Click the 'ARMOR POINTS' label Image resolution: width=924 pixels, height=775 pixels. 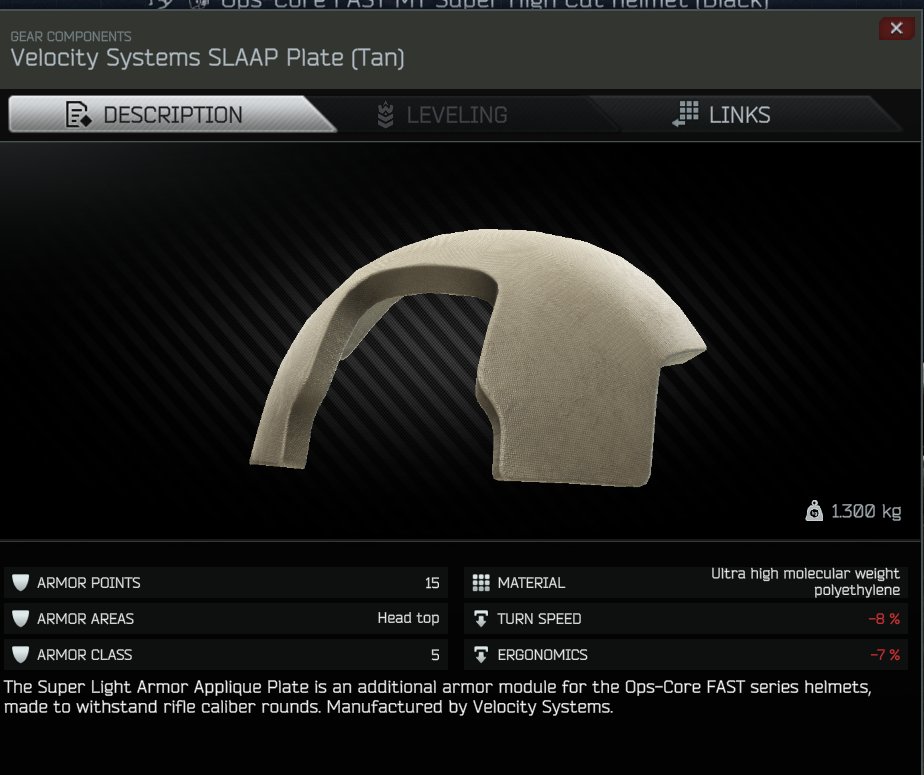click(88, 583)
